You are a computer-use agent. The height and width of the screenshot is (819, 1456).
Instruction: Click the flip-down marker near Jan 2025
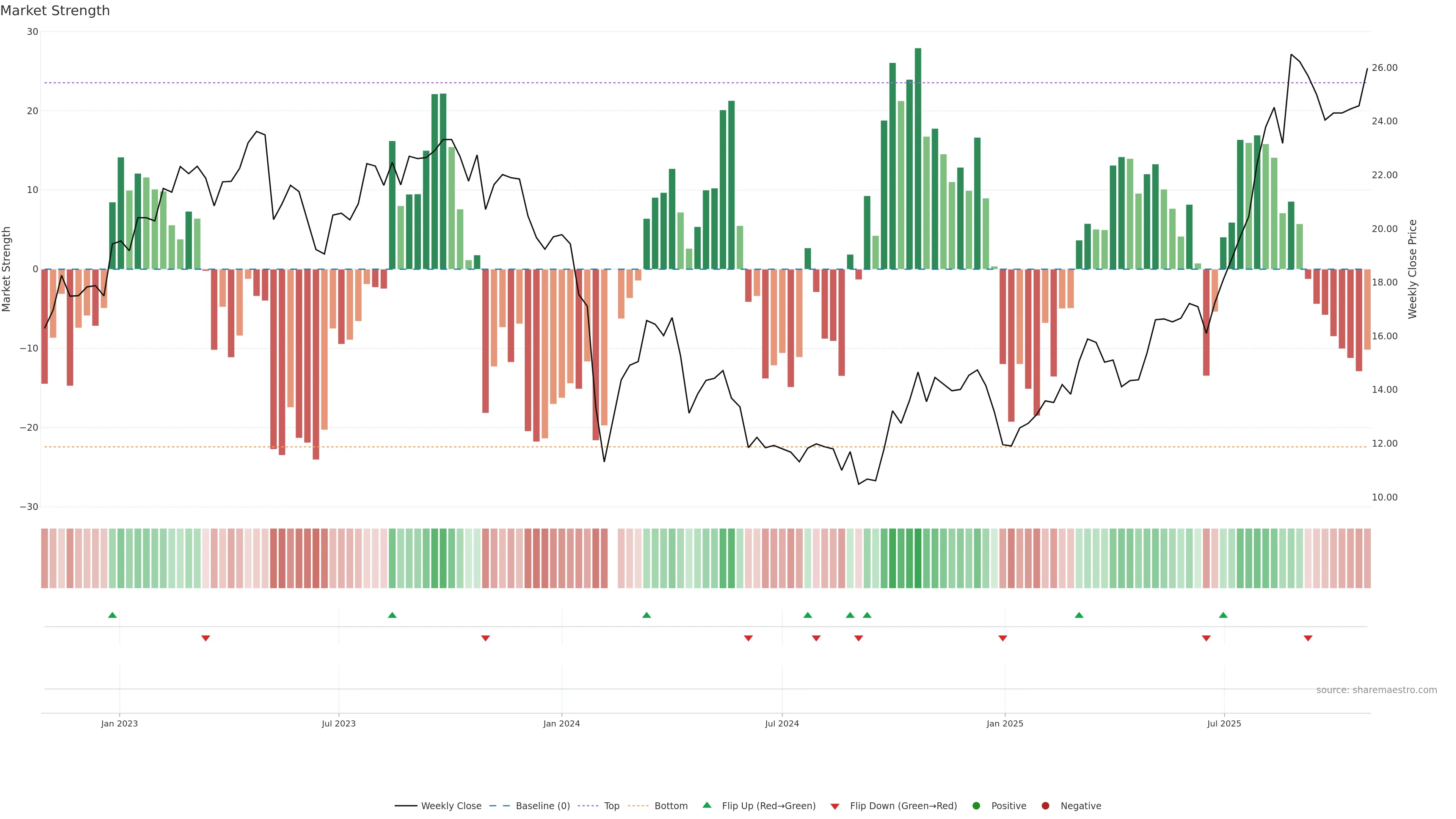1003,638
